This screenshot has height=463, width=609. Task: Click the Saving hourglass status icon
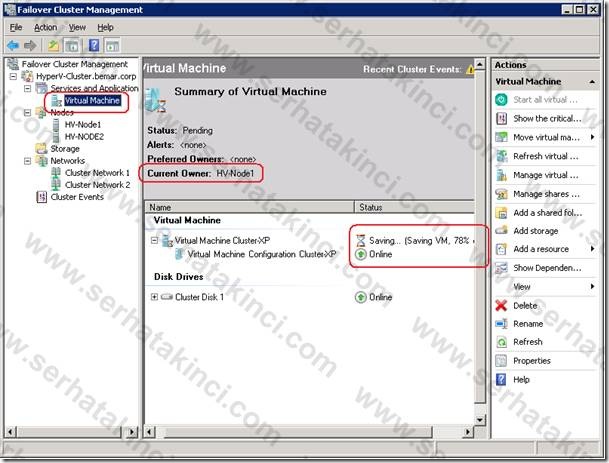tap(361, 241)
